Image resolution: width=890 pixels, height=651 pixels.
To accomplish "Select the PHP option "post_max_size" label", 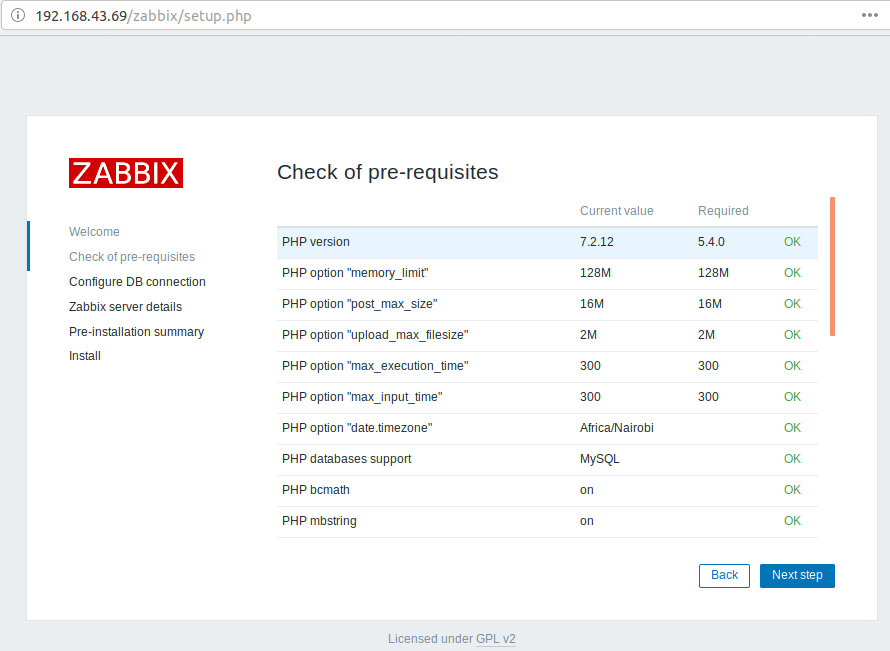I will tap(360, 304).
